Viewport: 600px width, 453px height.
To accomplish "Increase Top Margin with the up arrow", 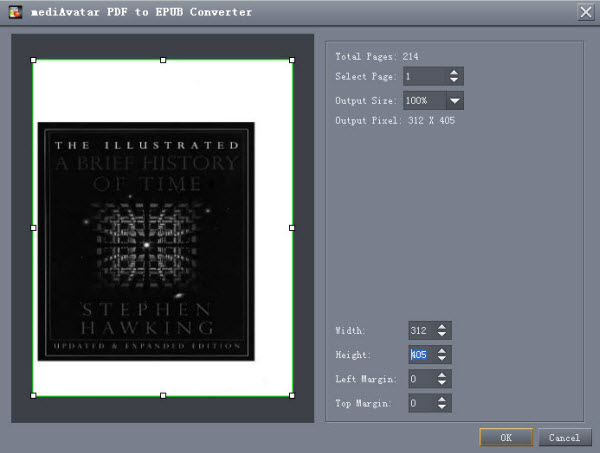I will coord(442,399).
